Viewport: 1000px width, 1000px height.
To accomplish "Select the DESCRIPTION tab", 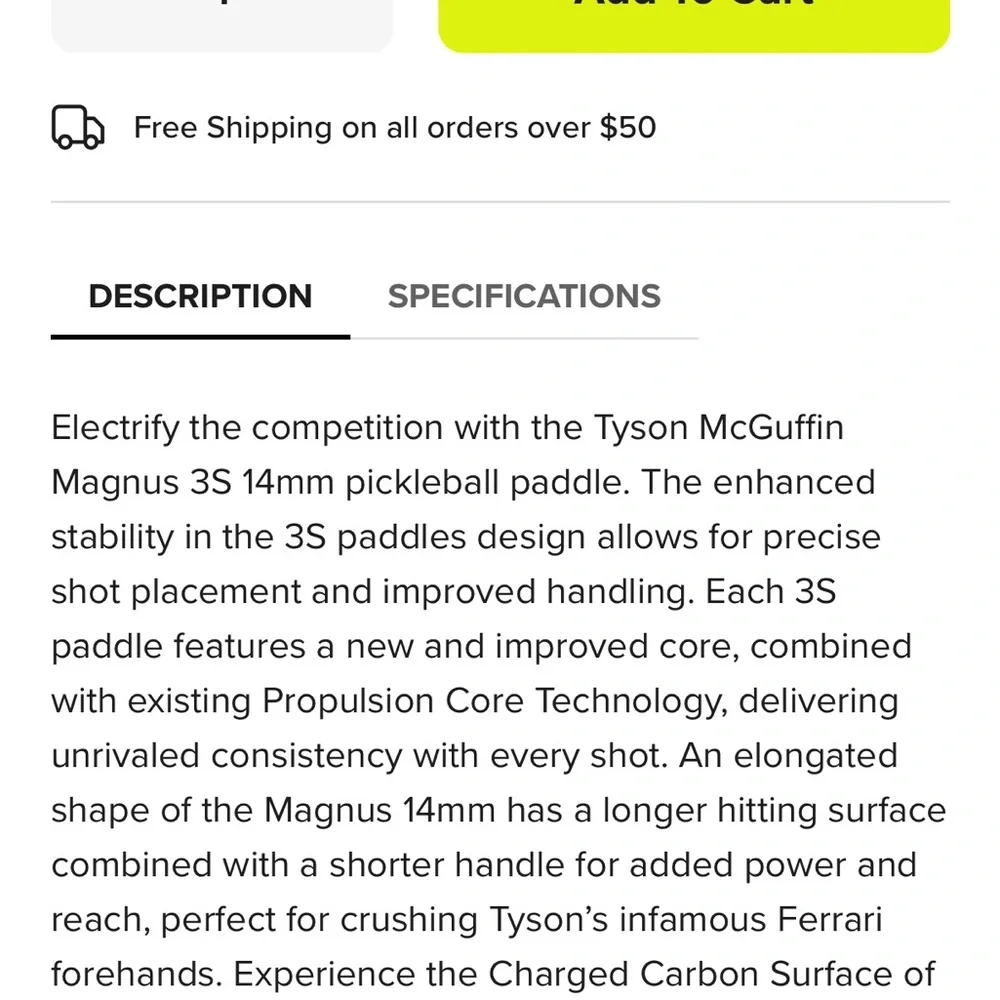I will [x=200, y=296].
